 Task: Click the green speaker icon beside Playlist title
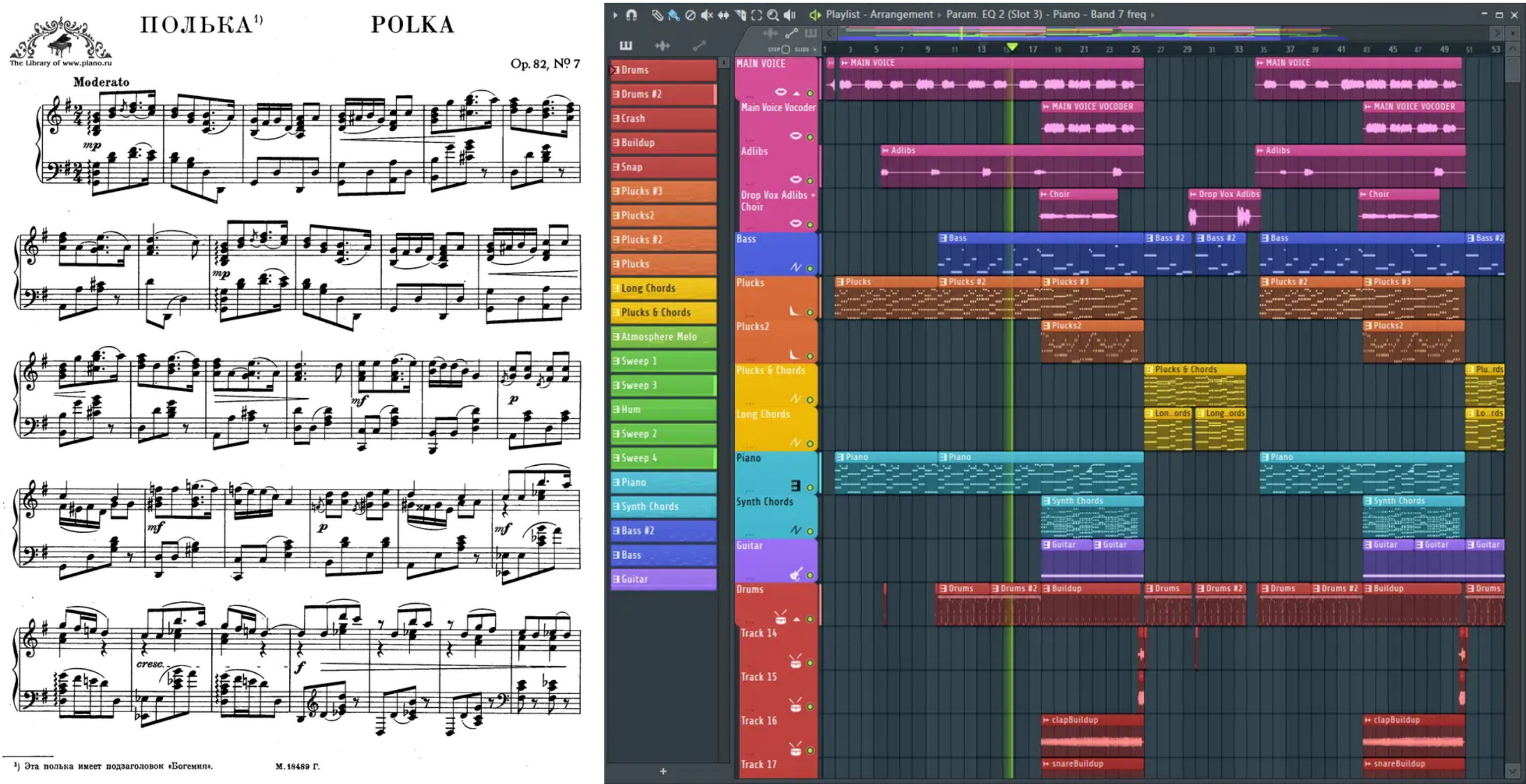coord(815,15)
